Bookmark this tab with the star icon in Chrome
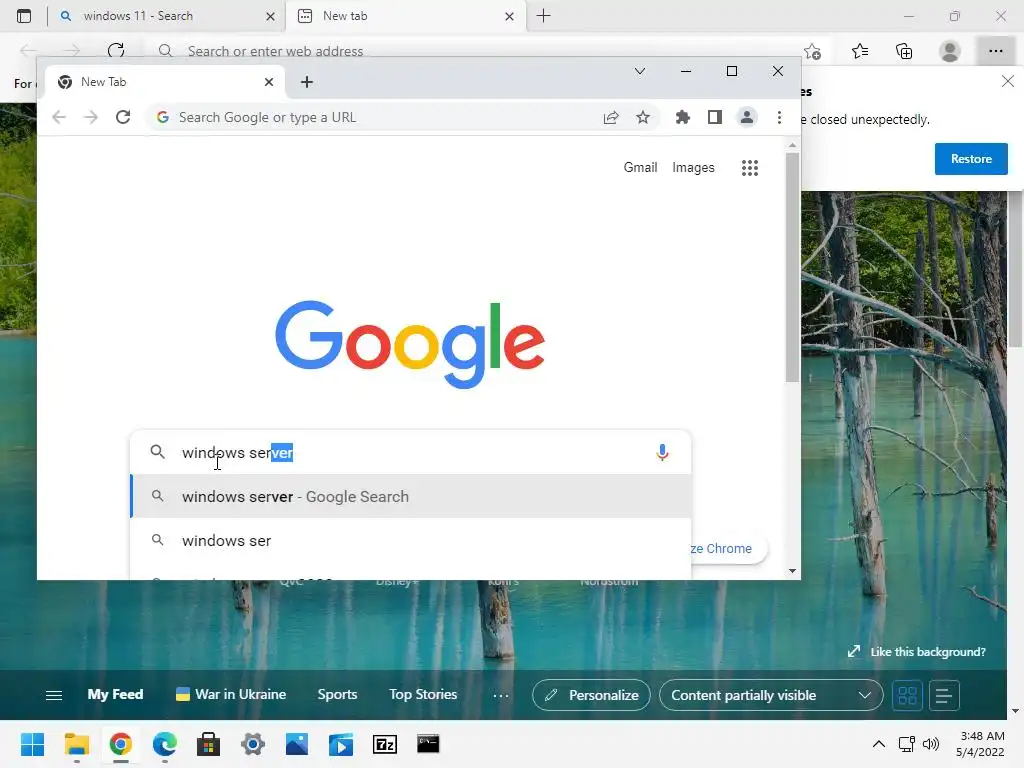Image resolution: width=1024 pixels, height=768 pixels. point(643,117)
